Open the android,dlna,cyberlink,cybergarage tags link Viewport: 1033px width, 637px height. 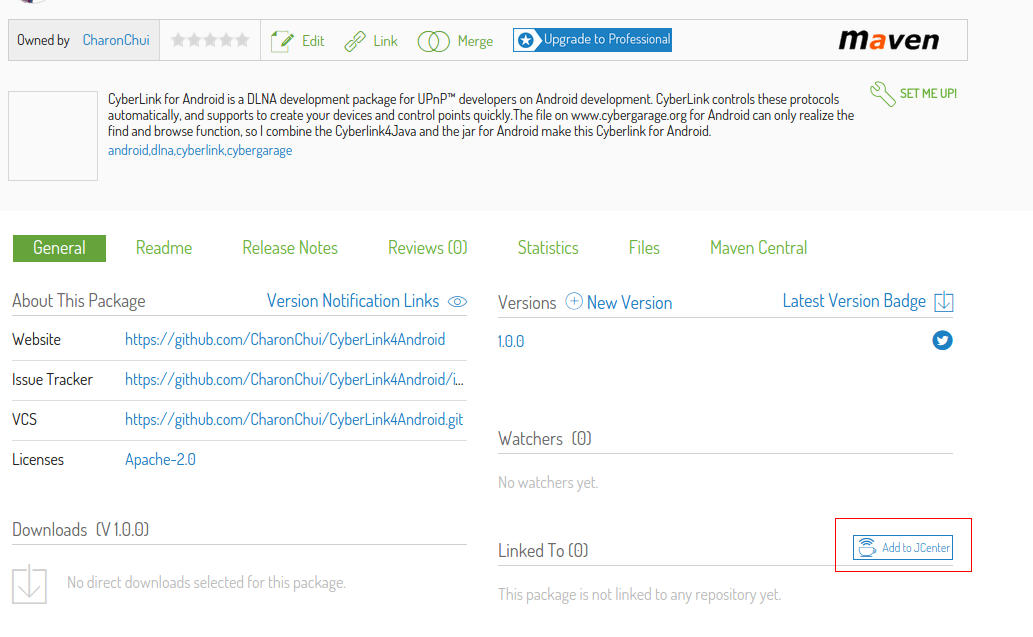click(x=200, y=150)
